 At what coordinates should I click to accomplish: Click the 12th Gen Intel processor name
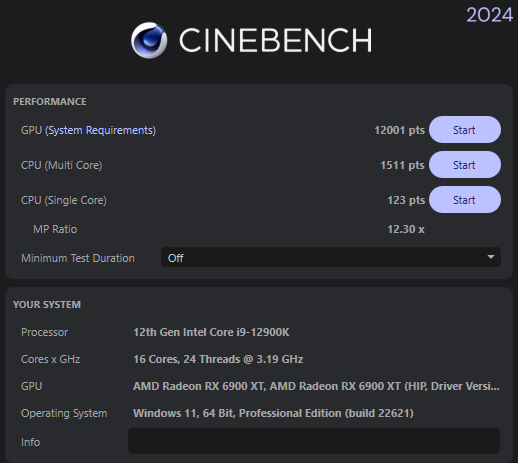click(211, 332)
